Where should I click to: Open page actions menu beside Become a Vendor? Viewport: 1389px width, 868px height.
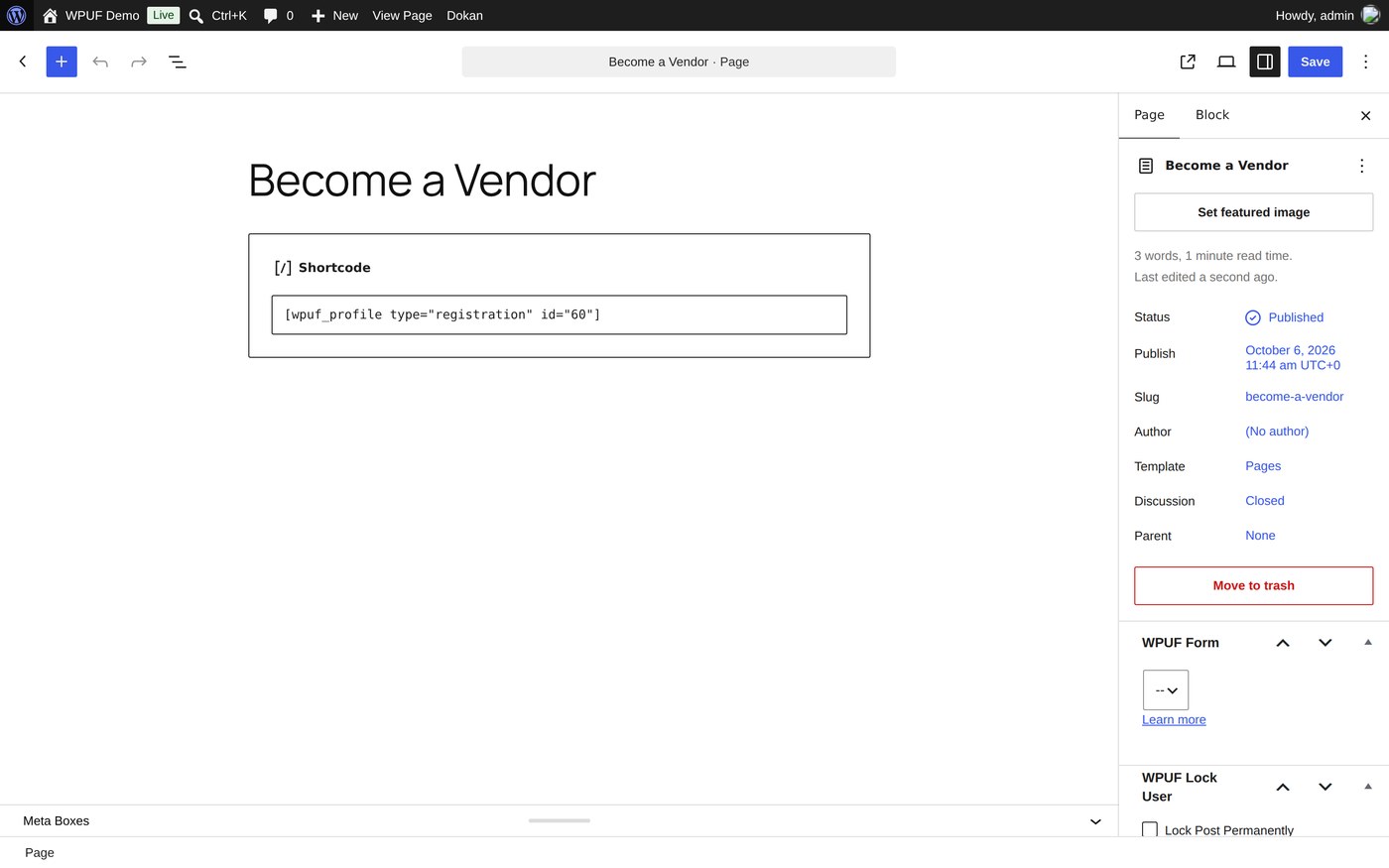coord(1361,166)
